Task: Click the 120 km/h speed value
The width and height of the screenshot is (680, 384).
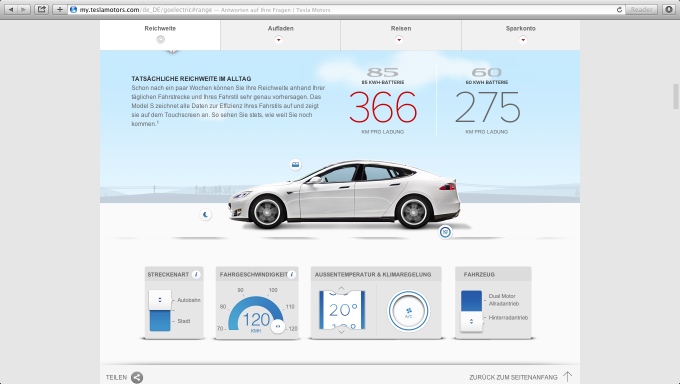Action: 256,320
